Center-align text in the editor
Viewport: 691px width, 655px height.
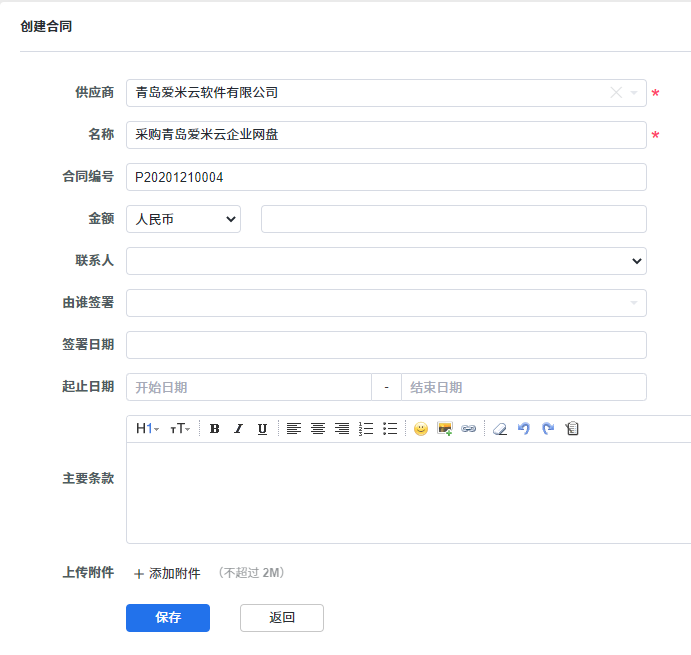coord(318,428)
